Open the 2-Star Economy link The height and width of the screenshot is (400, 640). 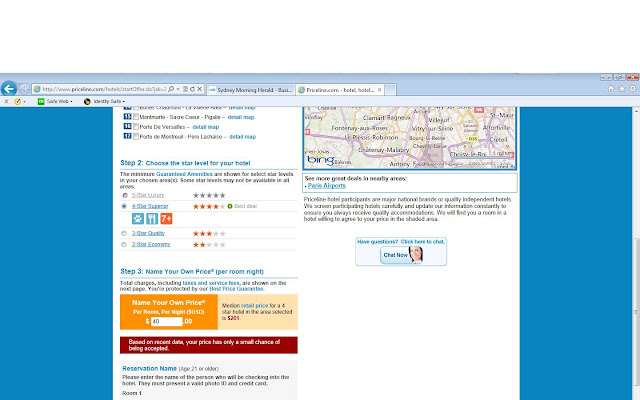click(151, 244)
